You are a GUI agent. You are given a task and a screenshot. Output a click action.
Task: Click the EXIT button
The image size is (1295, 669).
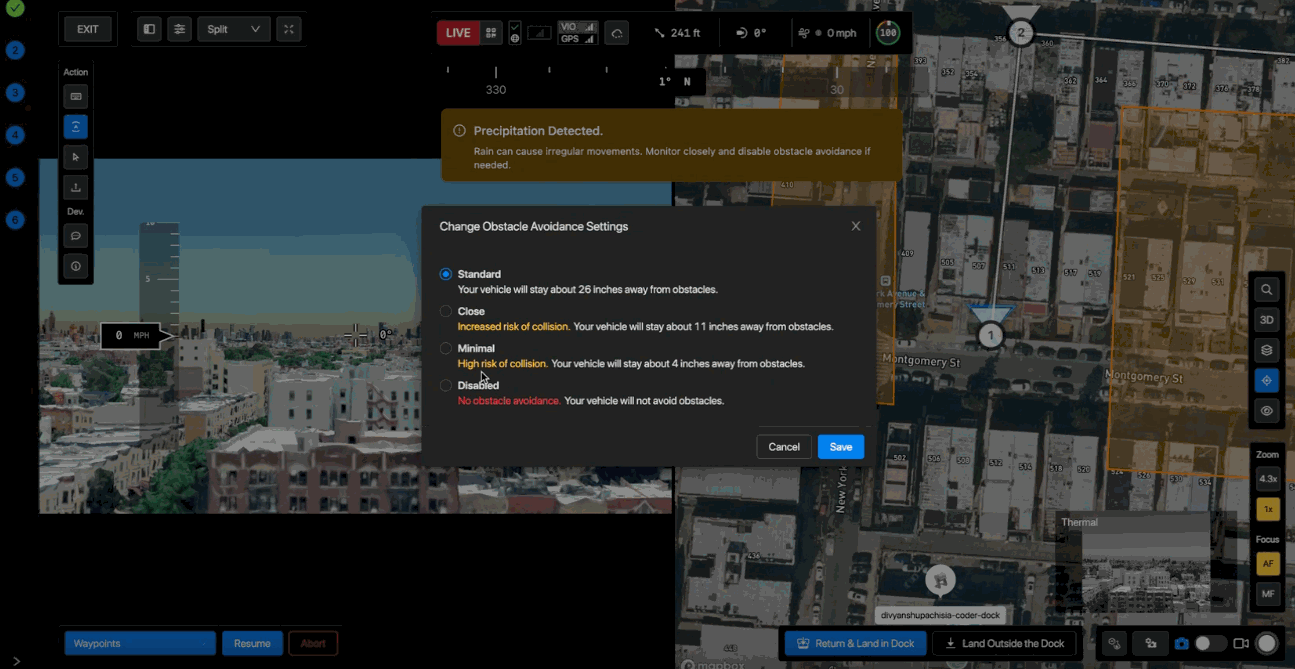pos(88,29)
